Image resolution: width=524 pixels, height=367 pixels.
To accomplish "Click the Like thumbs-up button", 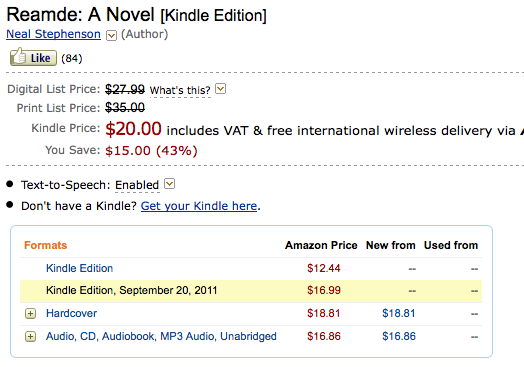I will click(x=33, y=57).
